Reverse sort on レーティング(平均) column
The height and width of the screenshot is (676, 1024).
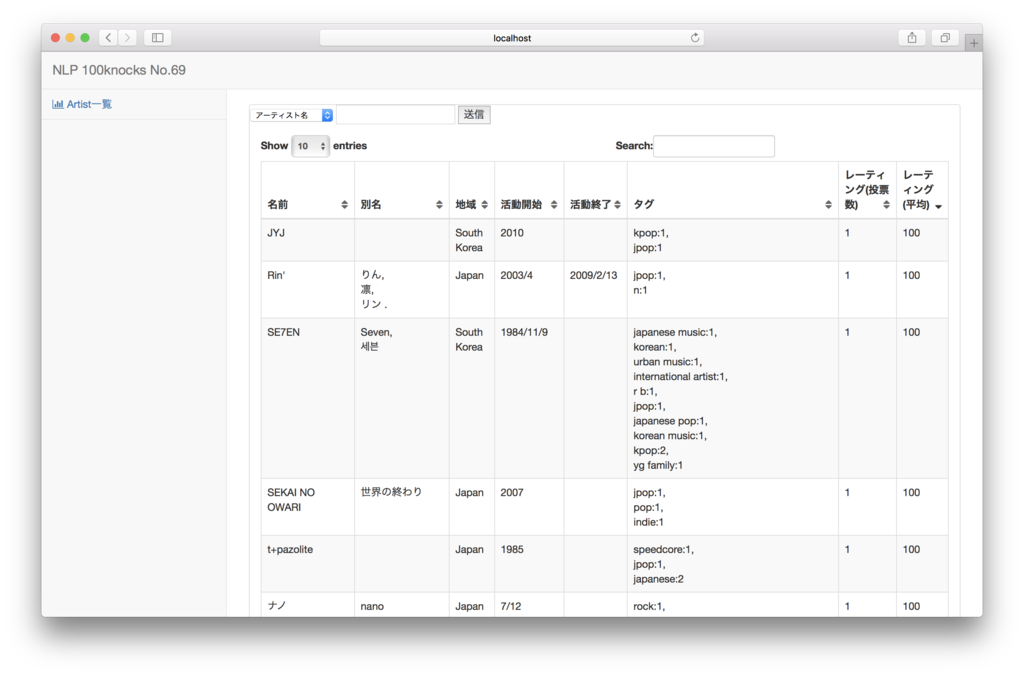click(922, 191)
